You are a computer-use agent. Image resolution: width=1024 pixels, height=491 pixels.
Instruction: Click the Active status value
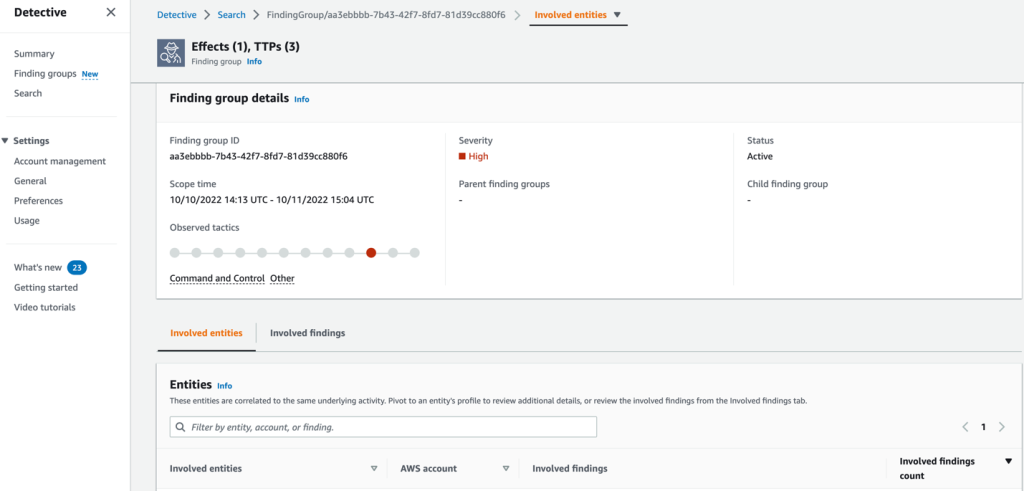point(760,156)
